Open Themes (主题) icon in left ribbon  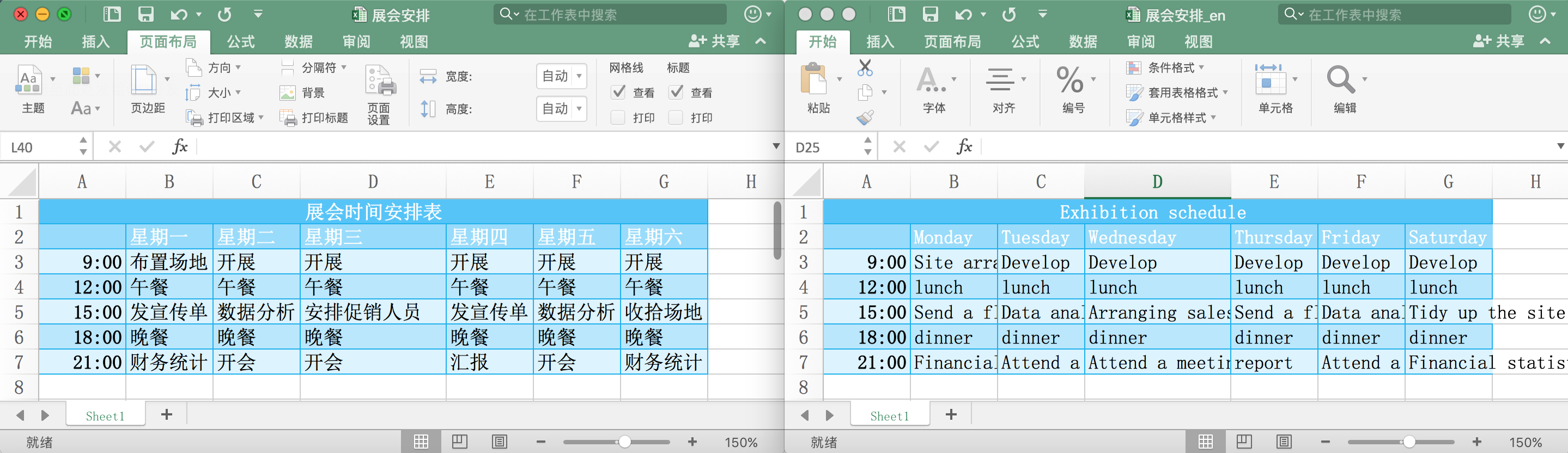[29, 80]
